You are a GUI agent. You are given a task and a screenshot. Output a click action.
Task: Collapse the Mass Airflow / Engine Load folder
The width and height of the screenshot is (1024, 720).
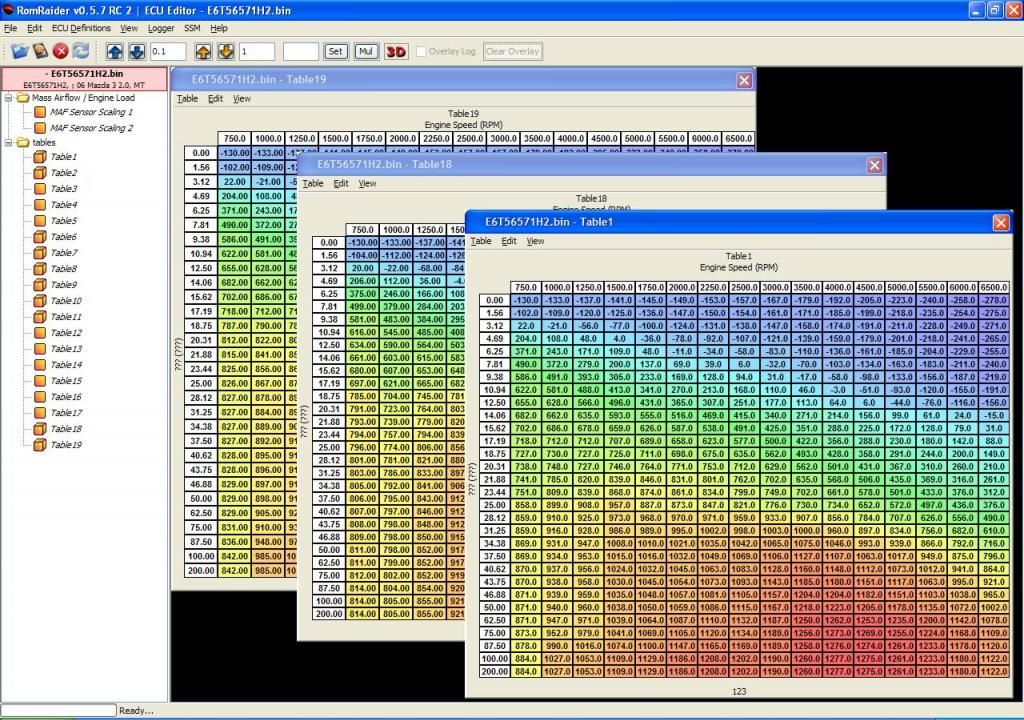point(8,98)
